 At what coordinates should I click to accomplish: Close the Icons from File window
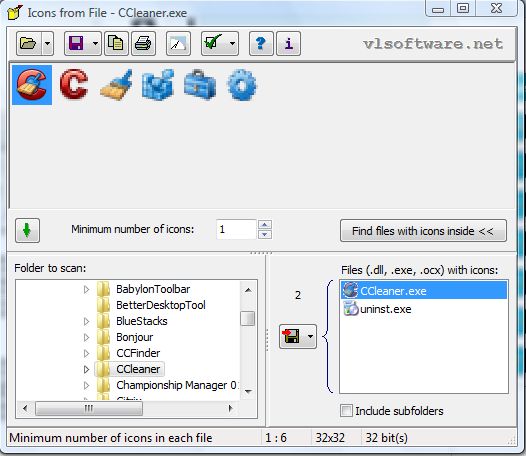point(496,8)
